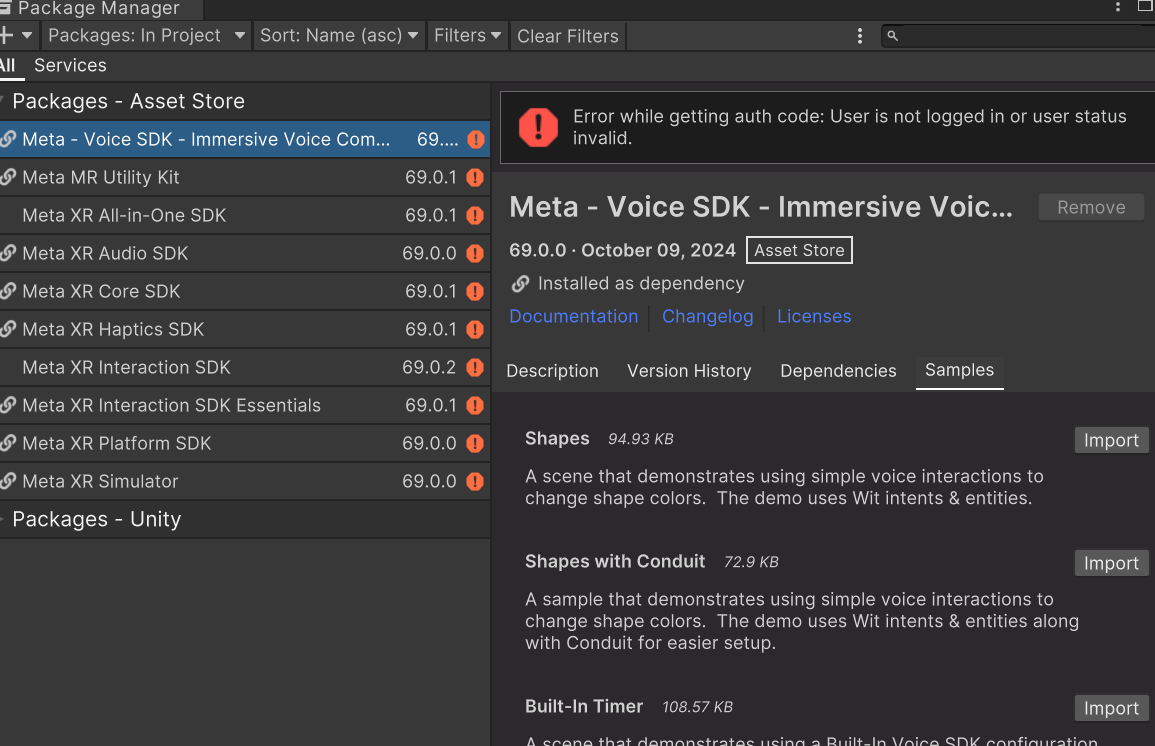Select Meta XR Haptics SDK package
The height and width of the screenshot is (746, 1155).
[x=245, y=329]
